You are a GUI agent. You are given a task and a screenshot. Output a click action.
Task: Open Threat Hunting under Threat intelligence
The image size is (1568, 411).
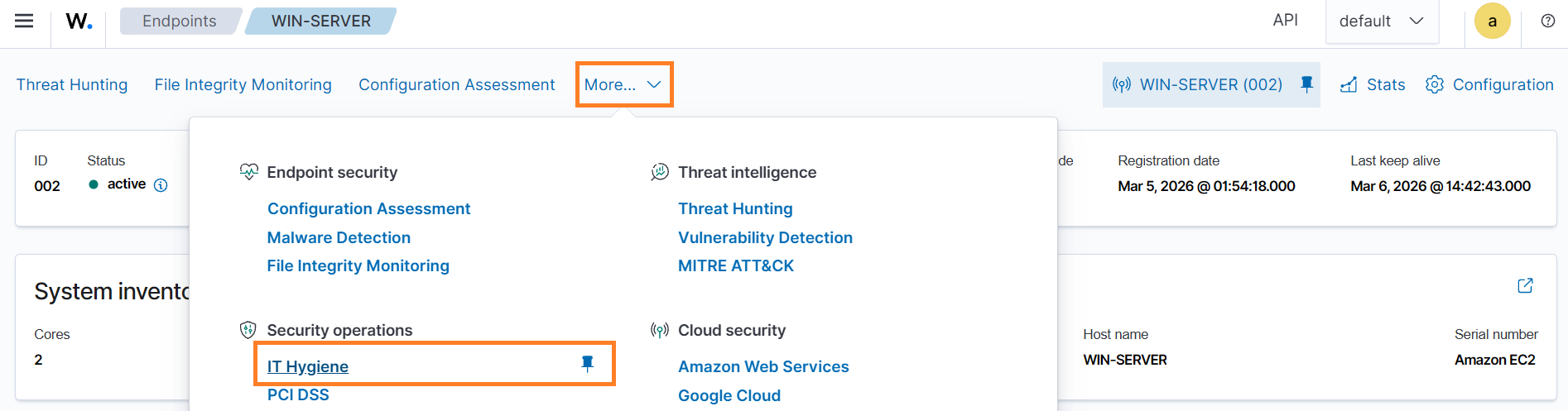(735, 208)
